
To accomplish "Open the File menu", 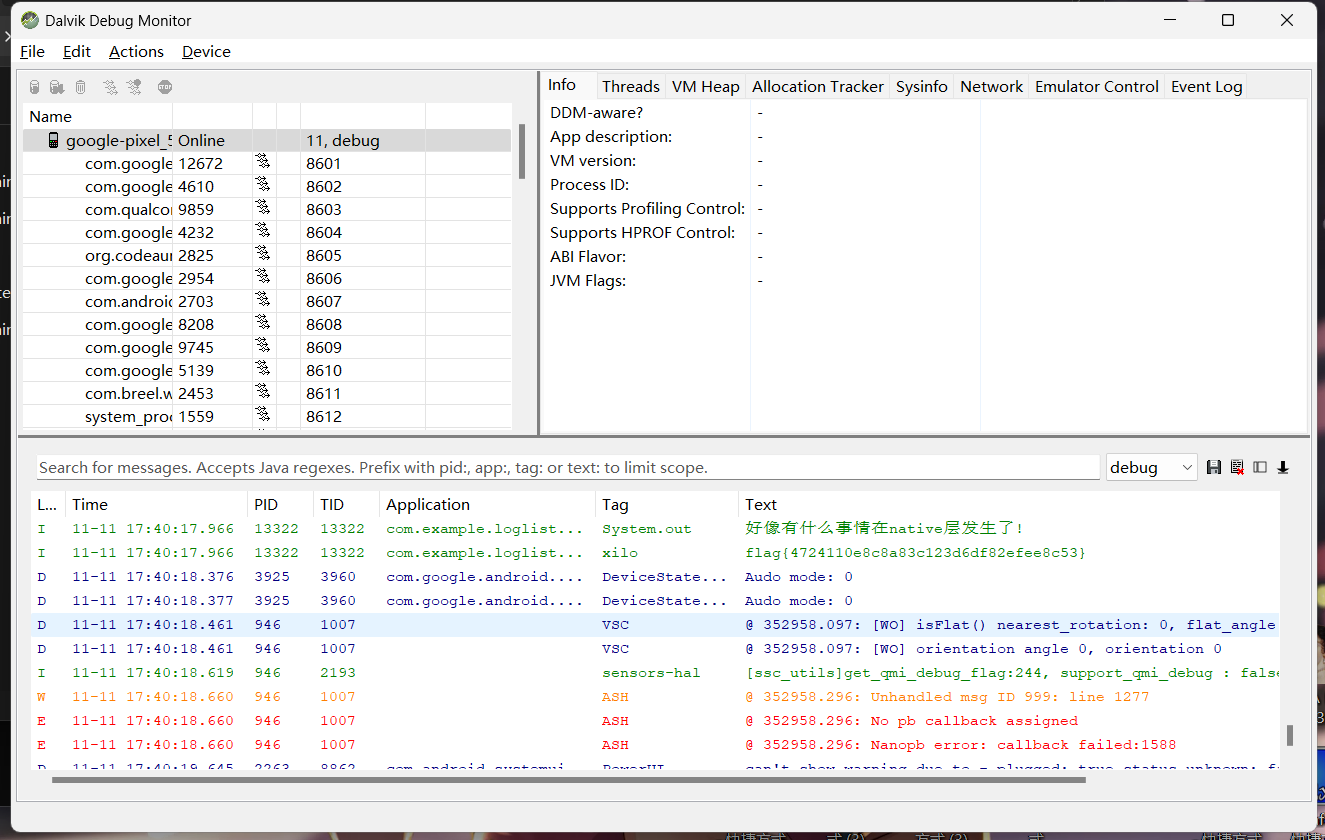I will coord(32,52).
